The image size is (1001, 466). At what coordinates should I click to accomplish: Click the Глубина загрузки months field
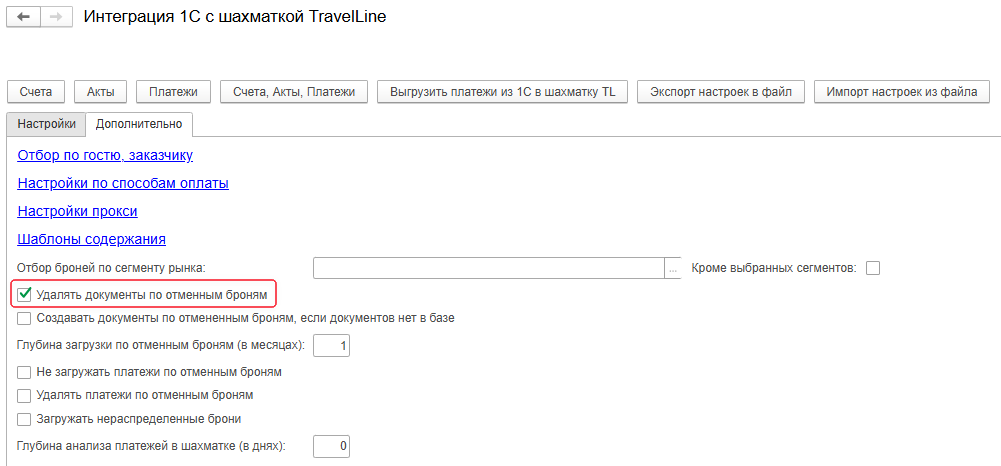[331, 346]
